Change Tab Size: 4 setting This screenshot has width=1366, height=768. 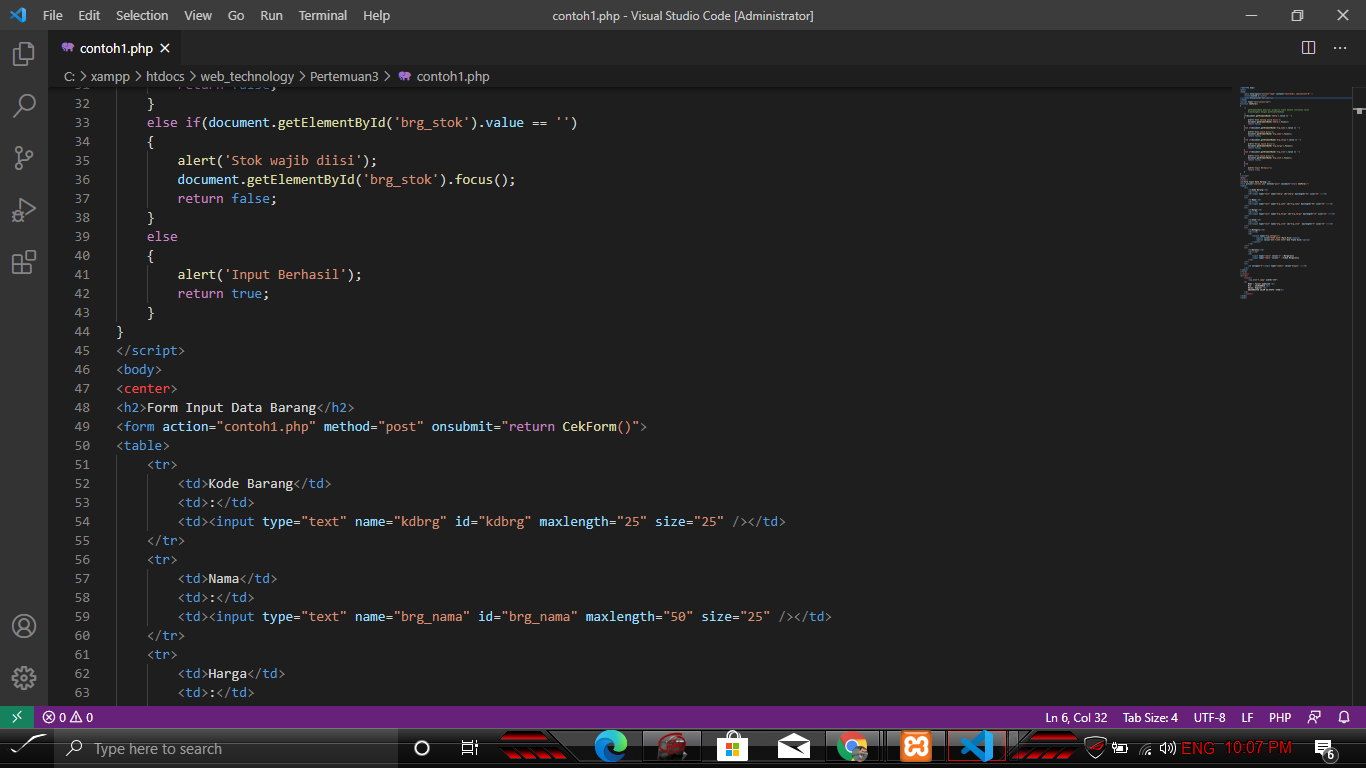pos(1150,717)
